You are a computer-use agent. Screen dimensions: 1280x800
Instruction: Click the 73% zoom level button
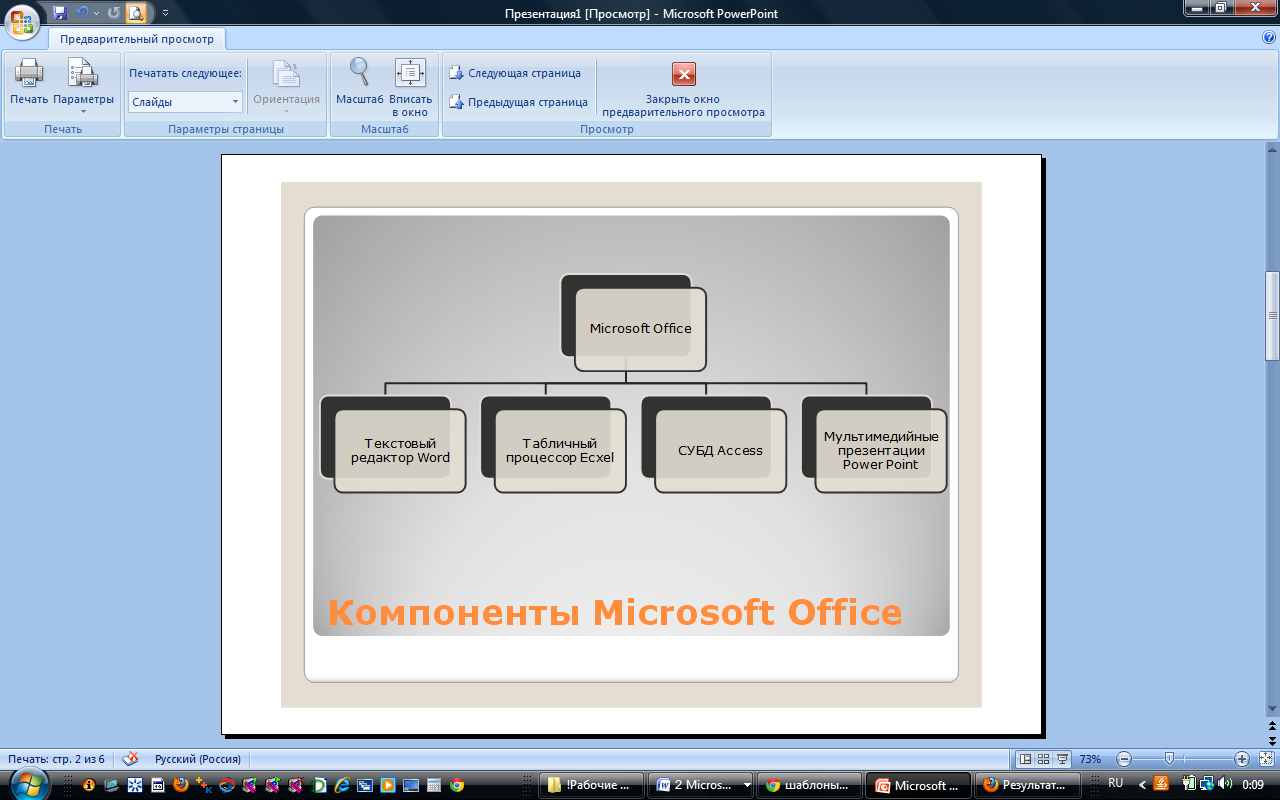coord(1090,759)
